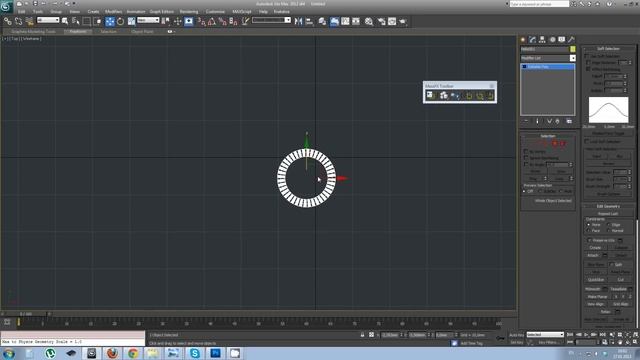Toggle the By Vertex checkbox

click(526, 151)
